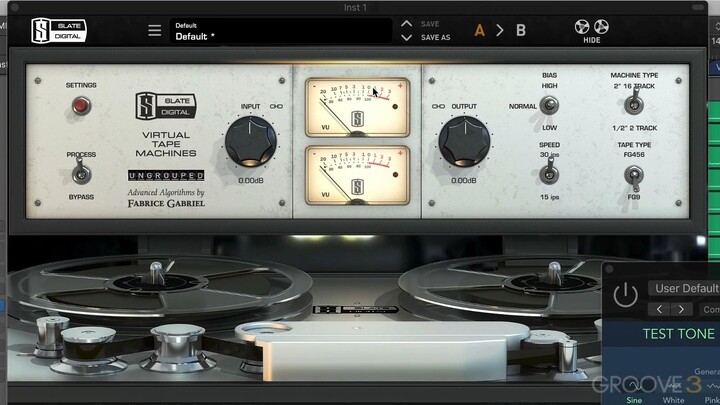Toggle the SPEED 30/15 ips switch
Image resolution: width=720 pixels, height=405 pixels.
point(549,172)
